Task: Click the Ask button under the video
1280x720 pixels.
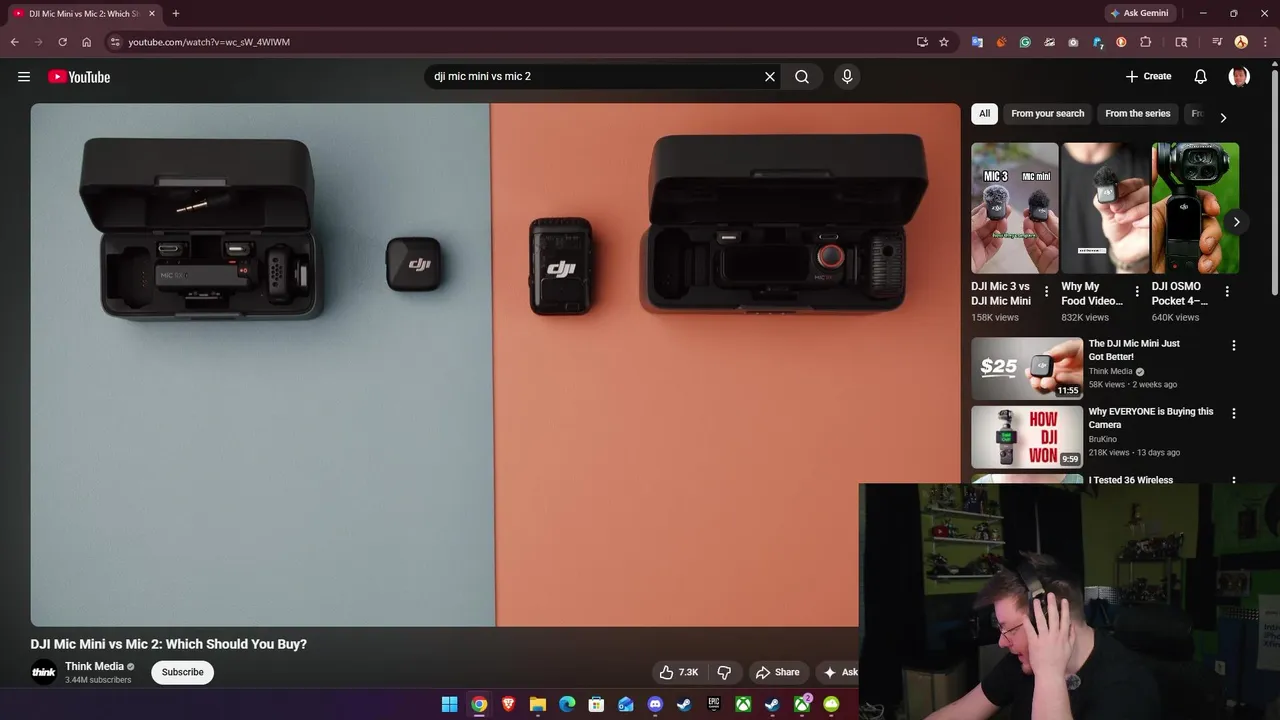Action: click(840, 672)
